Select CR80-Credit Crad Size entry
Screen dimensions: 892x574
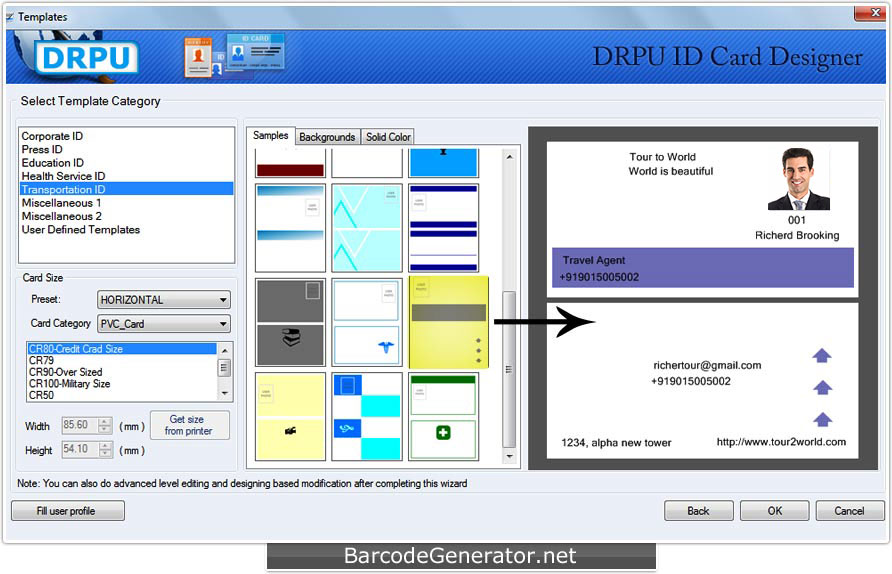[122, 349]
